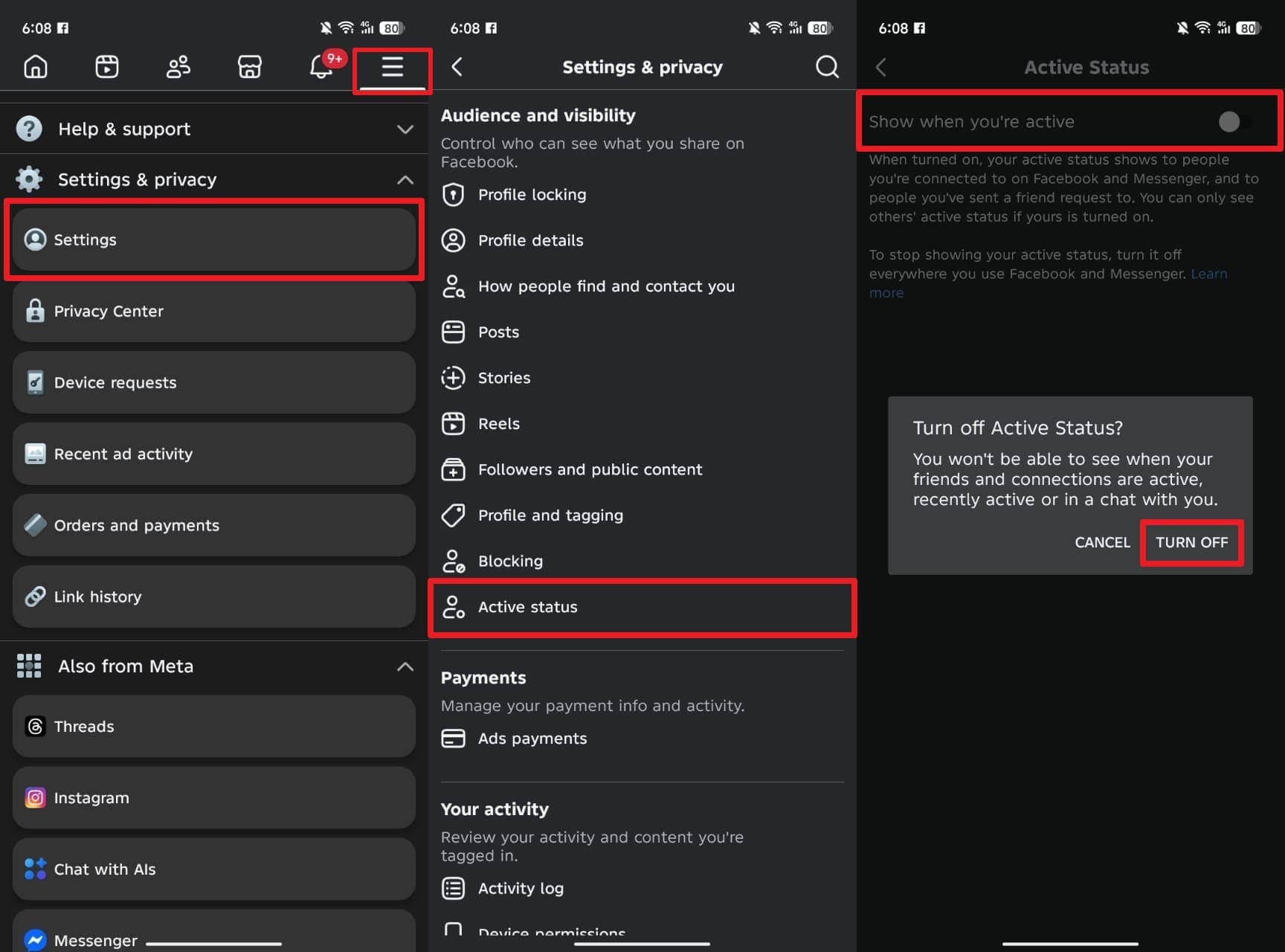Open the Activity log entry

pos(521,888)
